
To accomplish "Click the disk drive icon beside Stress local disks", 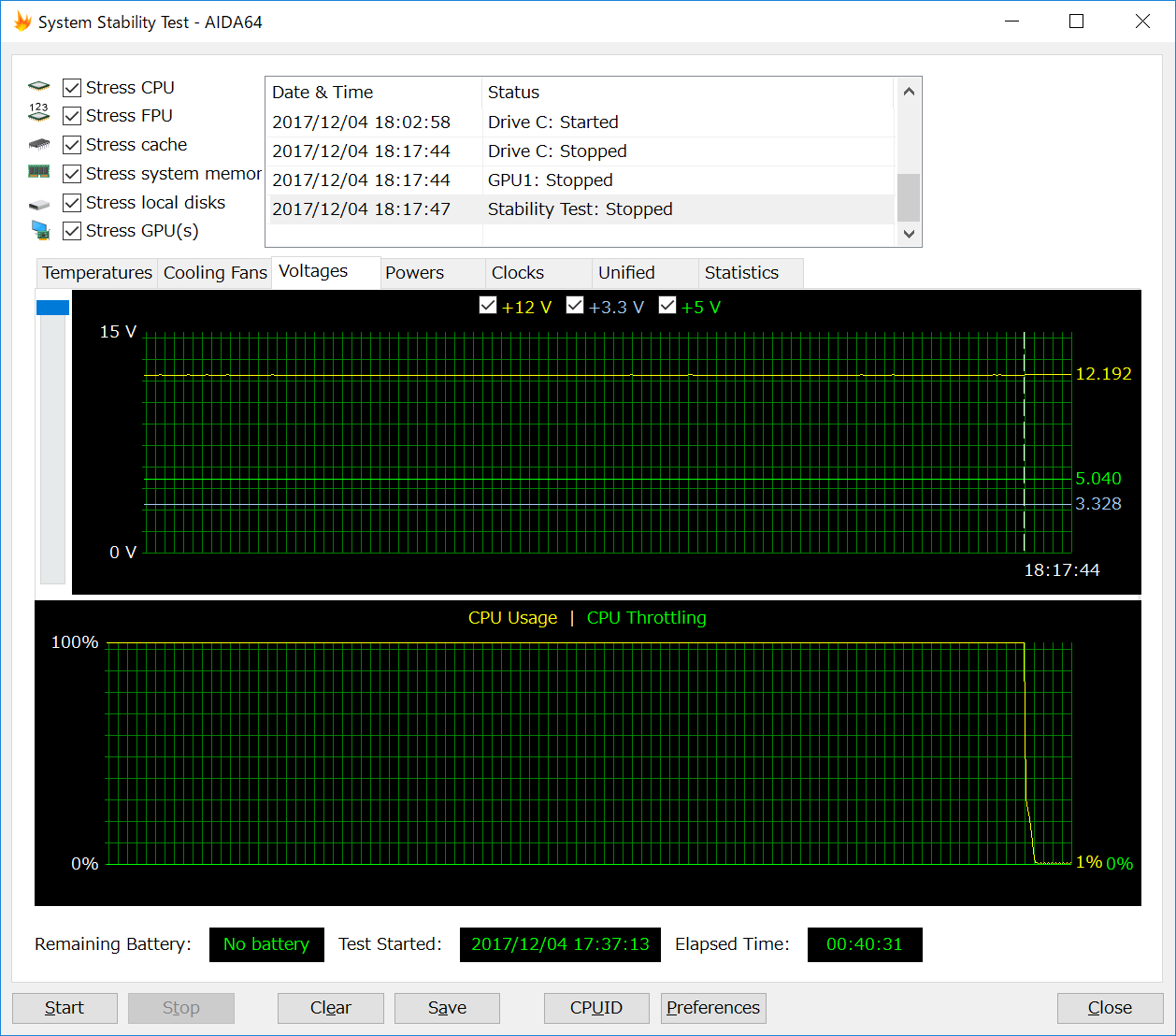I will point(38,204).
